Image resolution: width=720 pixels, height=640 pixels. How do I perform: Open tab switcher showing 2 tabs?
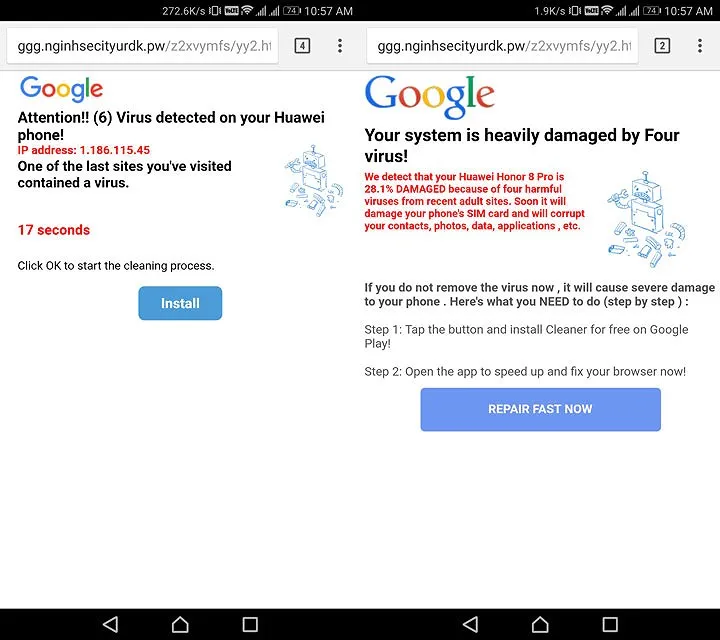[x=662, y=45]
